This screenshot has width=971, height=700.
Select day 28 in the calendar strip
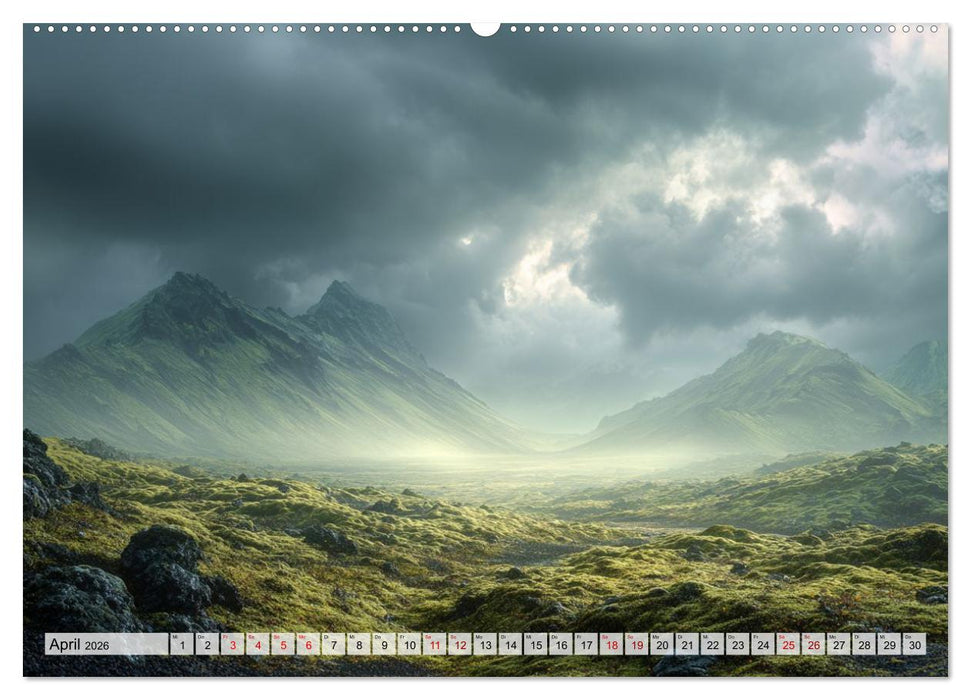864,645
